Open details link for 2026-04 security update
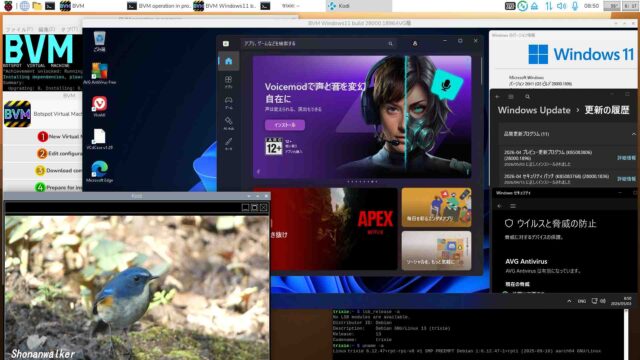The width and height of the screenshot is (640, 360). (x=627, y=179)
